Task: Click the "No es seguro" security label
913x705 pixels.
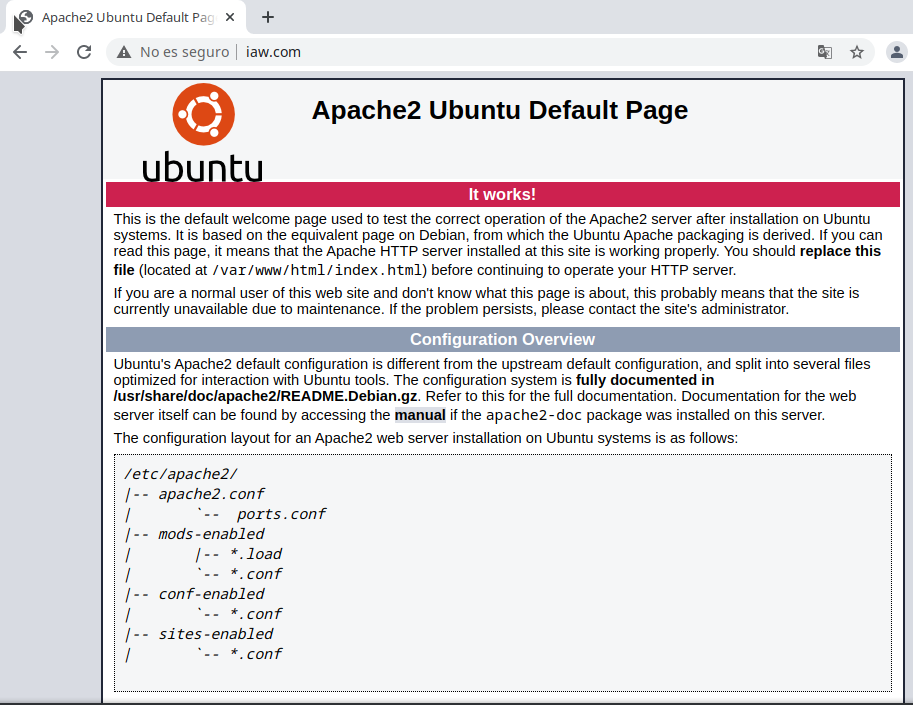Action: tap(184, 52)
